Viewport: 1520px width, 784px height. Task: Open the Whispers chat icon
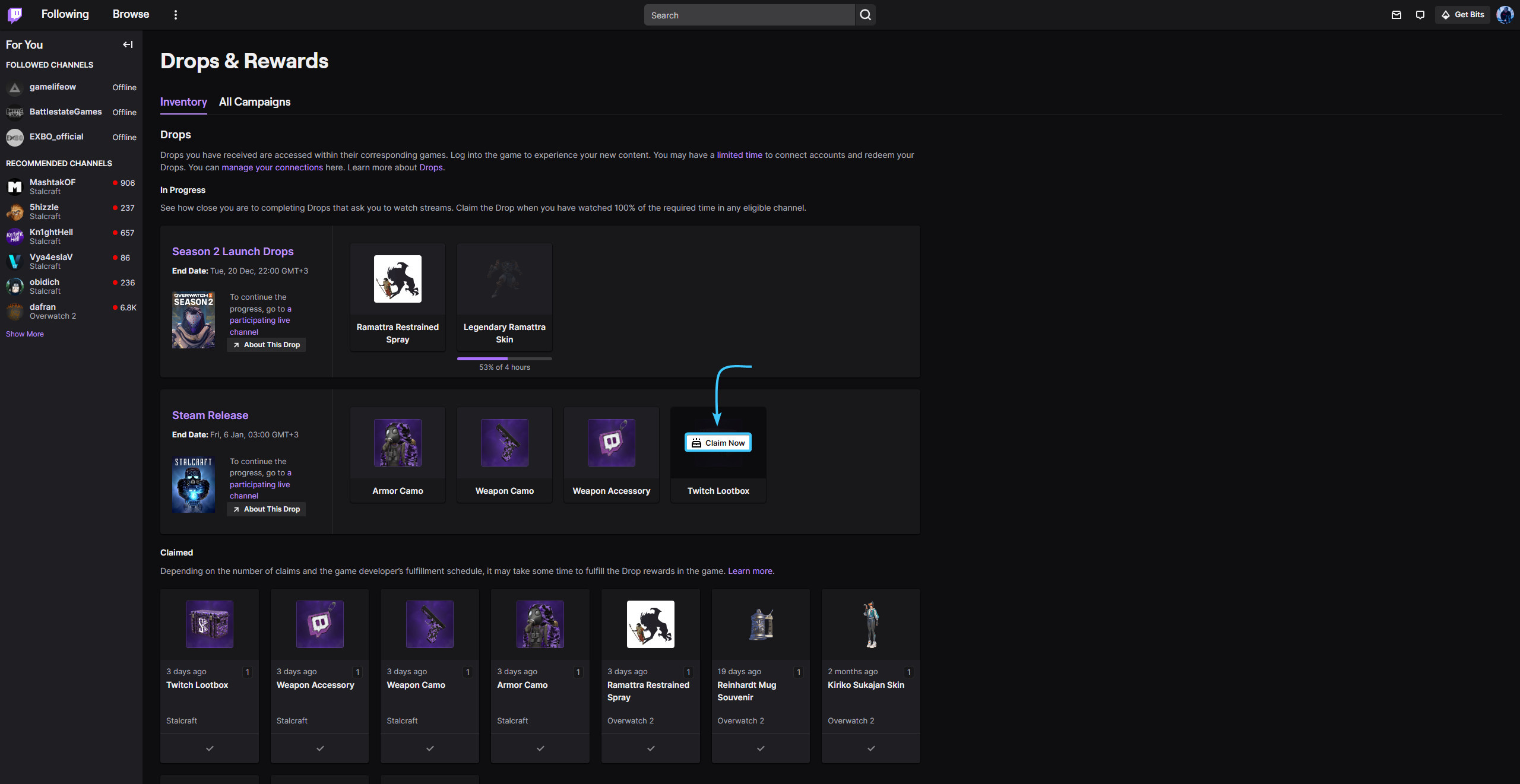click(1420, 15)
